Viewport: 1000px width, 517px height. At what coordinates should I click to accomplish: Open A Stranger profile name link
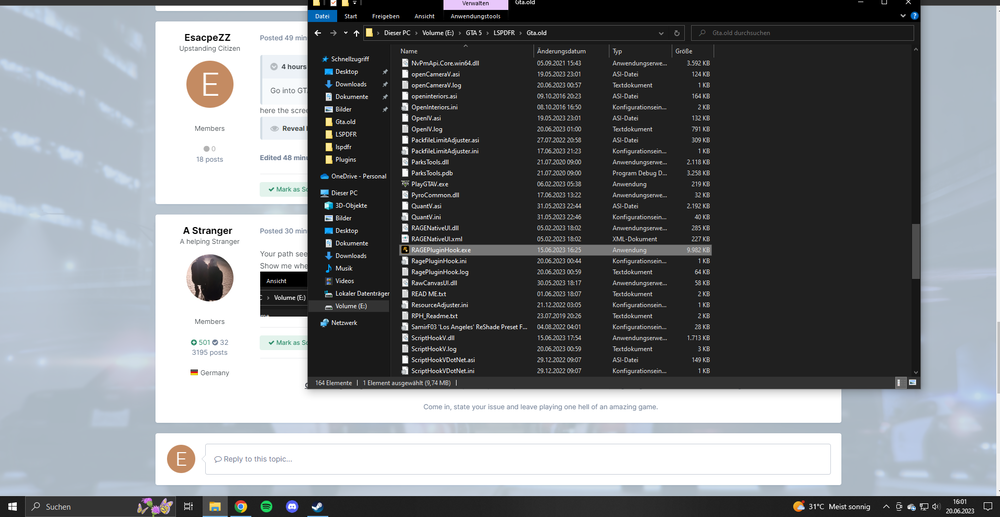207,231
